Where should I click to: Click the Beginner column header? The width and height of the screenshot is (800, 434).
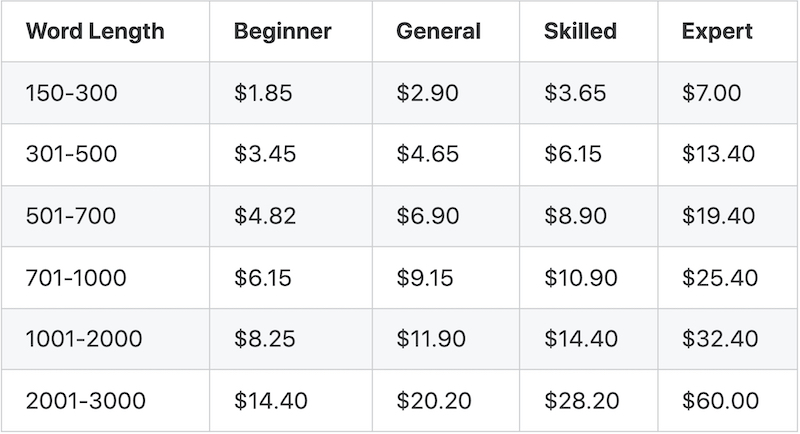coord(283,31)
